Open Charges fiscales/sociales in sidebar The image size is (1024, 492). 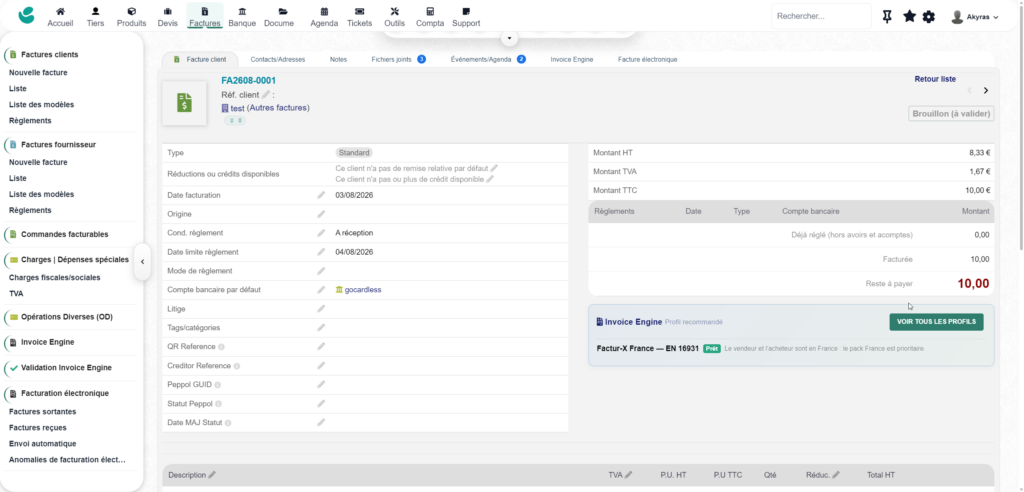pos(54,277)
